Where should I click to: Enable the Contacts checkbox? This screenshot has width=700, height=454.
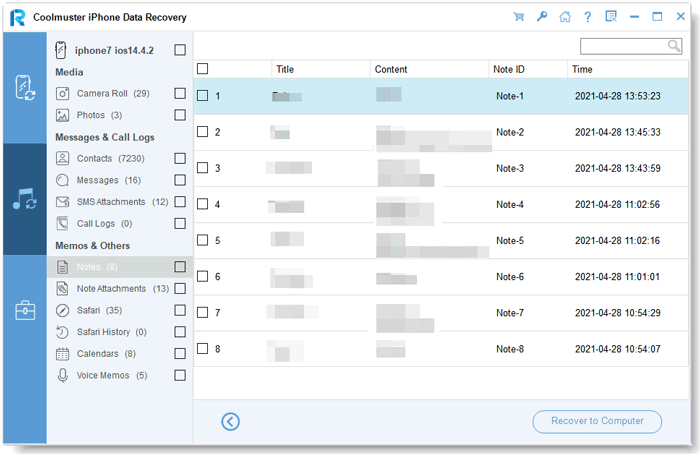(x=180, y=158)
